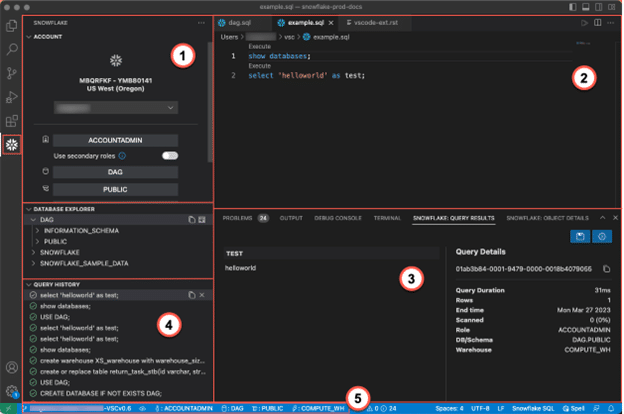624x414 pixels.
Task: Open the Debug Console tab
Action: (x=338, y=218)
